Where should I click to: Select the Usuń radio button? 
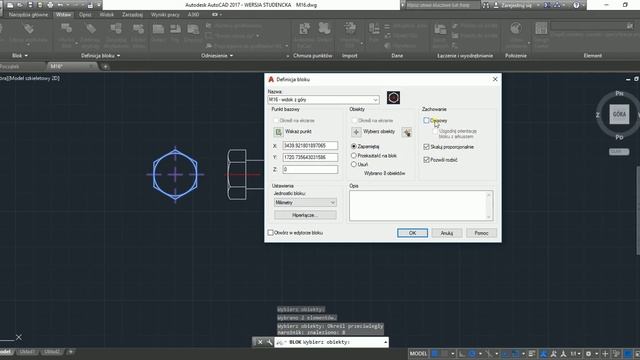(354, 164)
